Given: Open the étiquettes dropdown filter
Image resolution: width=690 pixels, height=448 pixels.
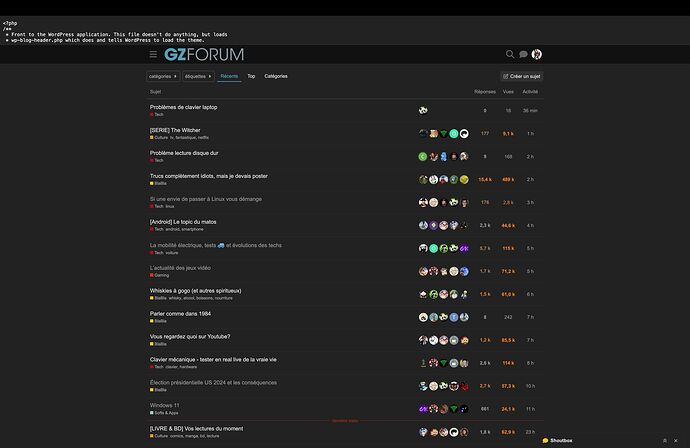Looking at the screenshot, I should (x=198, y=76).
